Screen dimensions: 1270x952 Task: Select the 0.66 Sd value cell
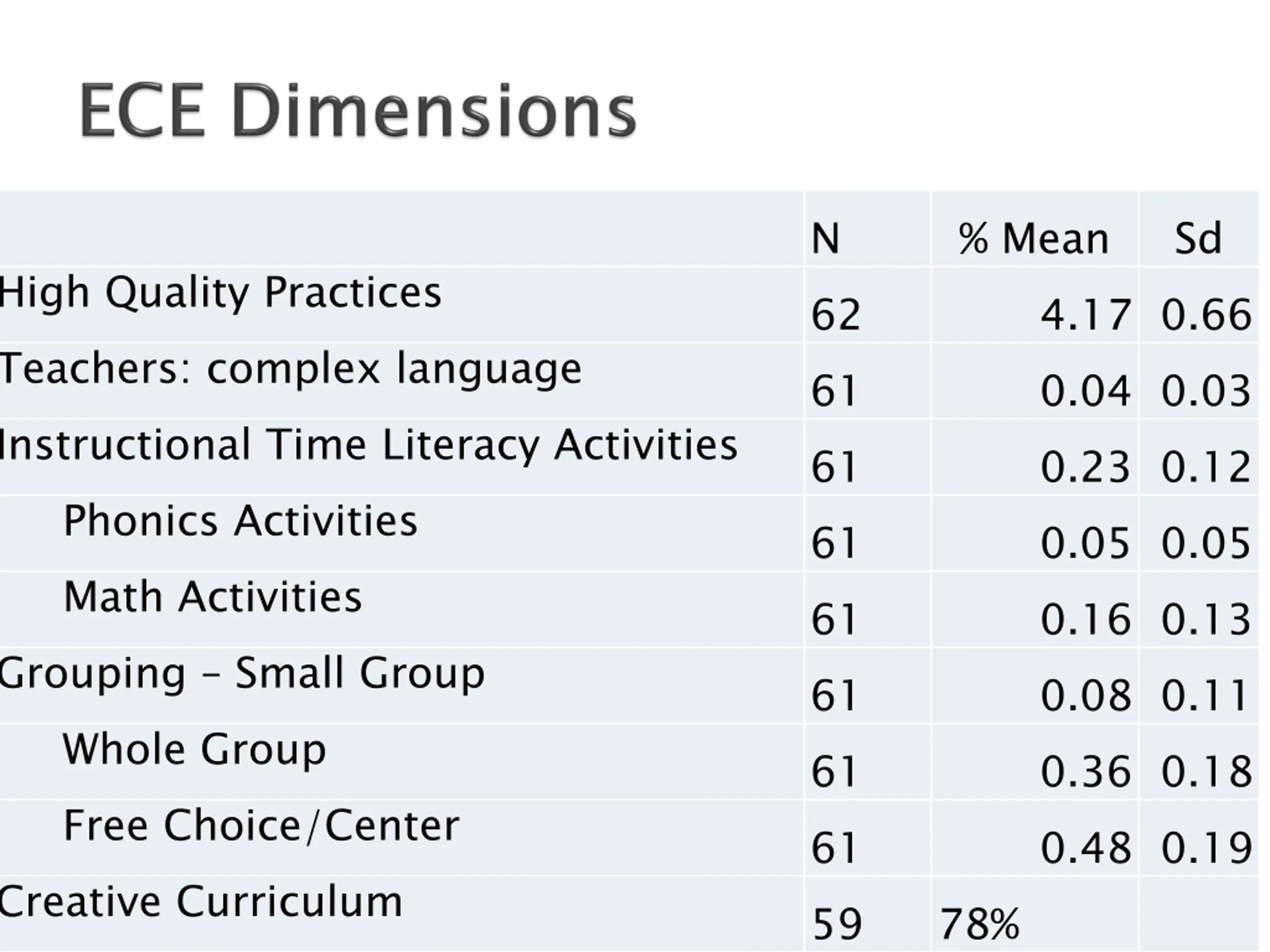point(1206,315)
